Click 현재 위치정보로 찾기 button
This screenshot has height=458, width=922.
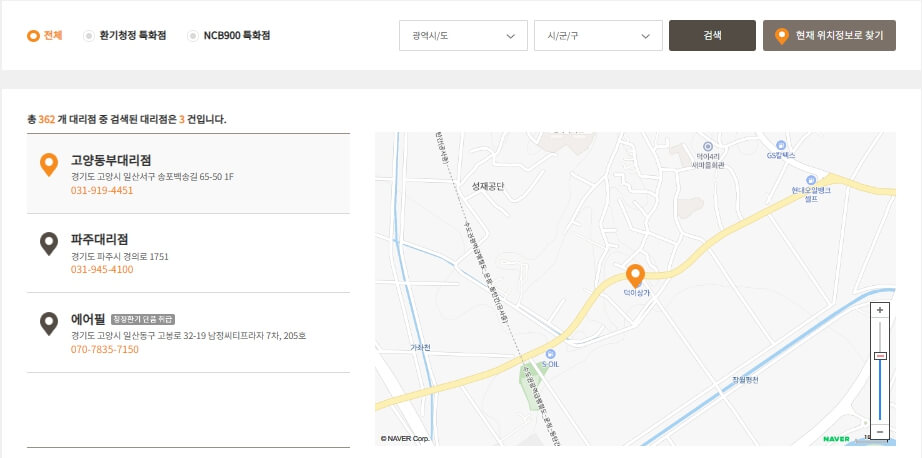coord(829,35)
